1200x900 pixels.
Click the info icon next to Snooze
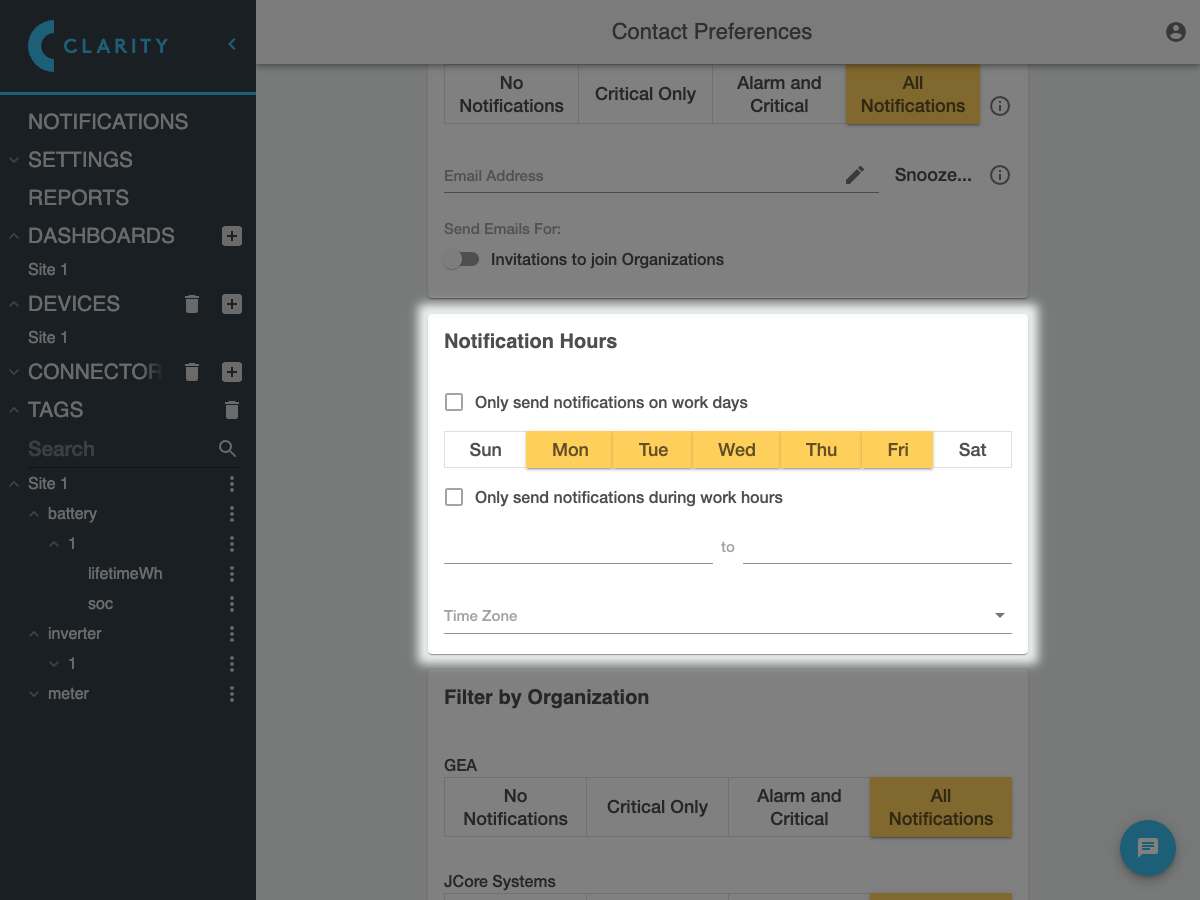(x=999, y=175)
